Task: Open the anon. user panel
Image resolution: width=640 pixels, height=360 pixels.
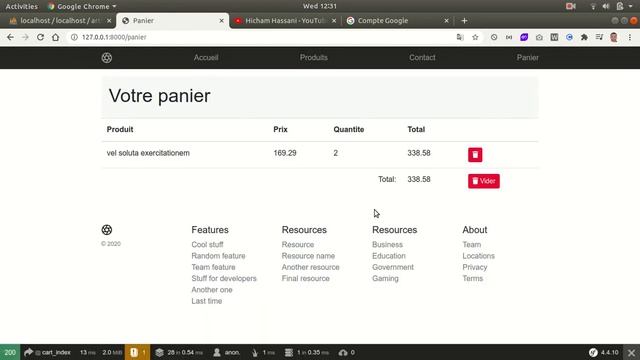Action: tap(227, 352)
